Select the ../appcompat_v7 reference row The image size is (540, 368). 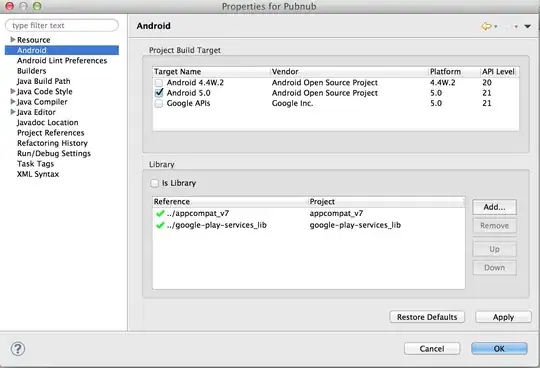(309, 213)
